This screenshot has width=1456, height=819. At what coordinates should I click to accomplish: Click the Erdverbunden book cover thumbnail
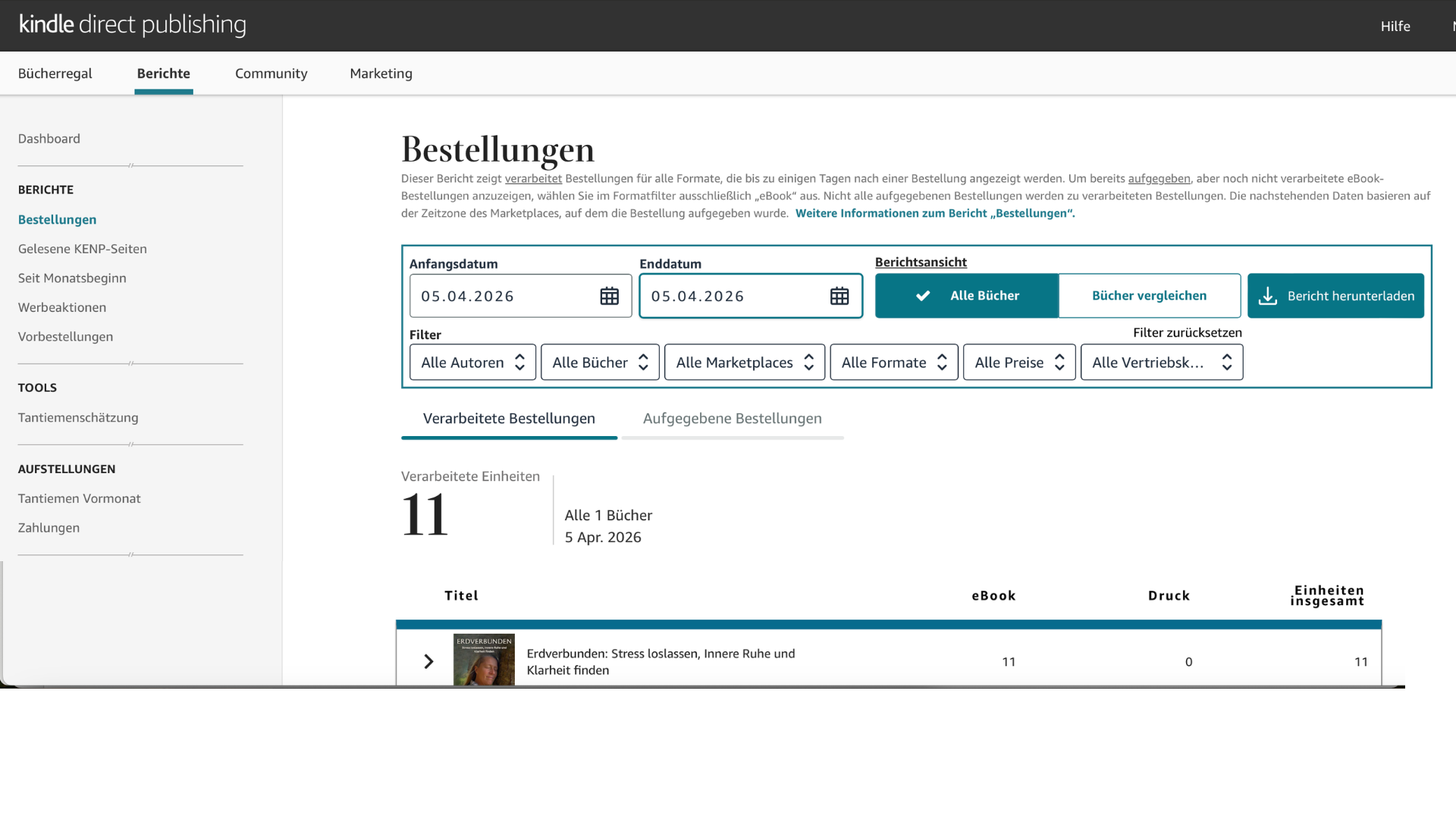coord(484,660)
